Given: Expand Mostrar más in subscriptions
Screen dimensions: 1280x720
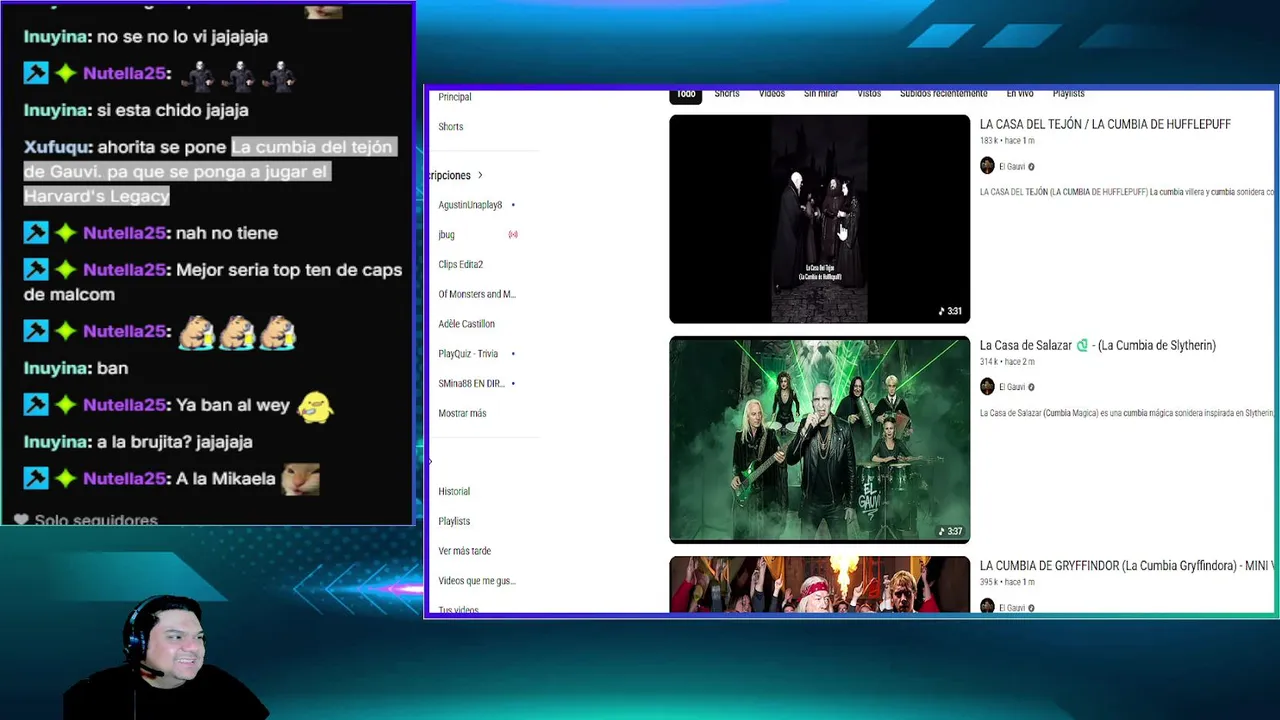Looking at the screenshot, I should coord(462,413).
